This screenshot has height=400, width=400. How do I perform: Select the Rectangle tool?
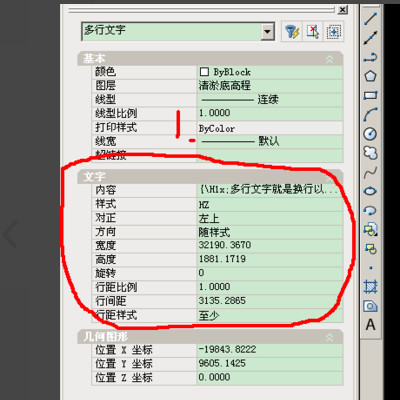[x=370, y=96]
